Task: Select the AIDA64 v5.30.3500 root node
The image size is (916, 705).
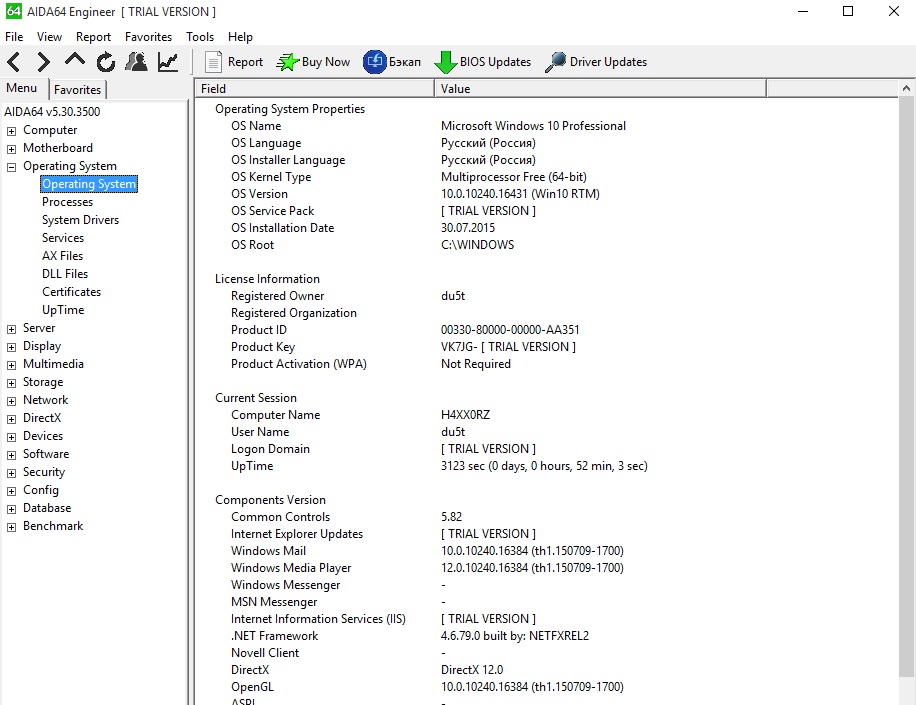Action: 52,112
